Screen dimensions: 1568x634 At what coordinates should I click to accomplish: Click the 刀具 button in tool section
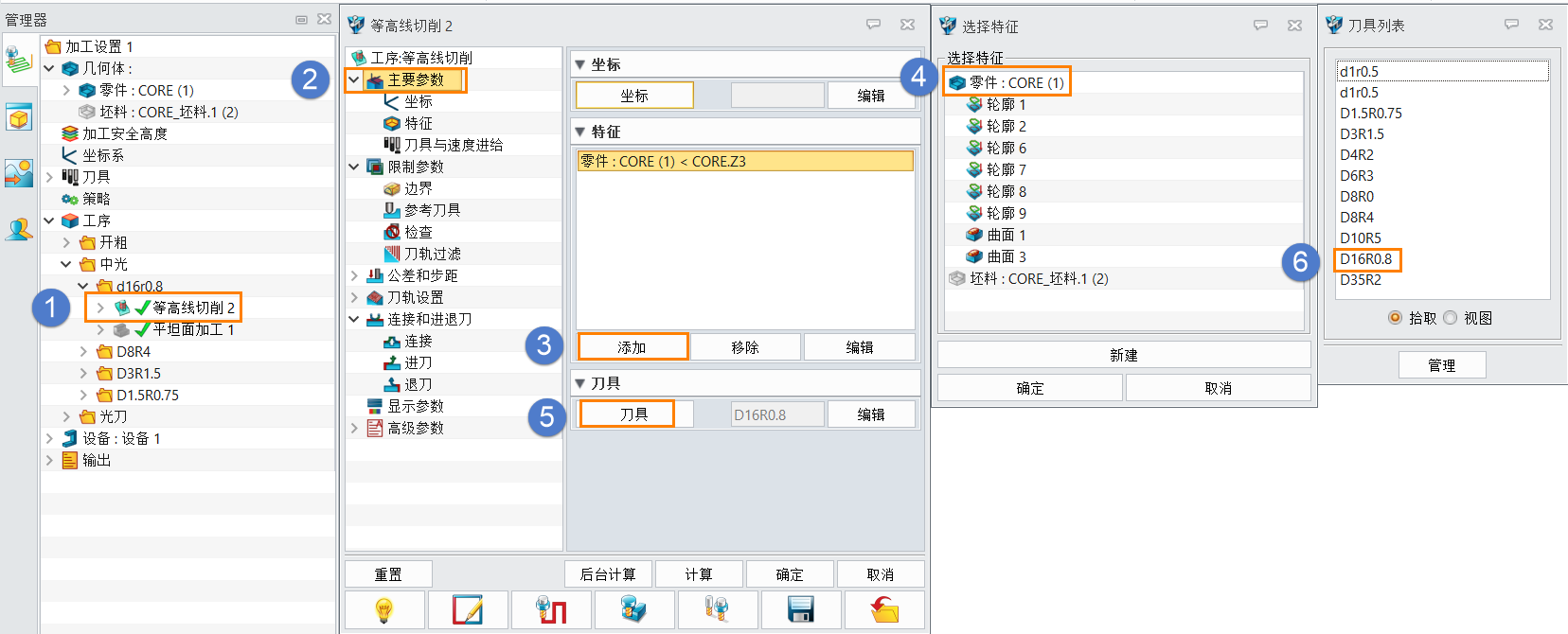coord(634,414)
